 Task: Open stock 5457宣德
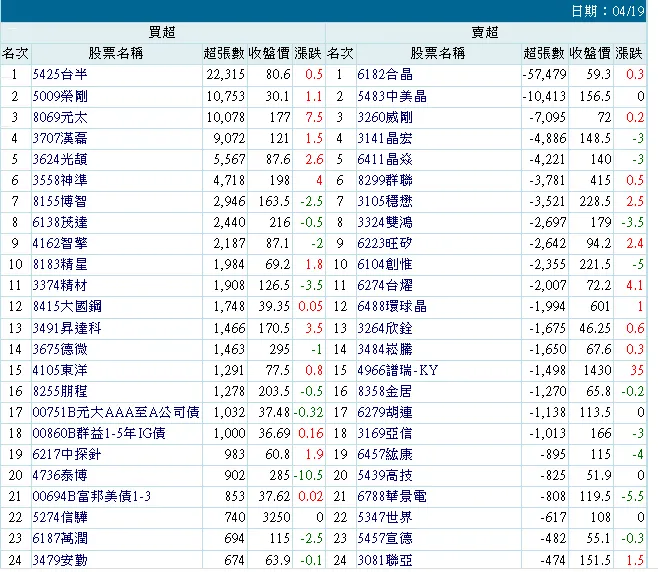tap(385, 538)
